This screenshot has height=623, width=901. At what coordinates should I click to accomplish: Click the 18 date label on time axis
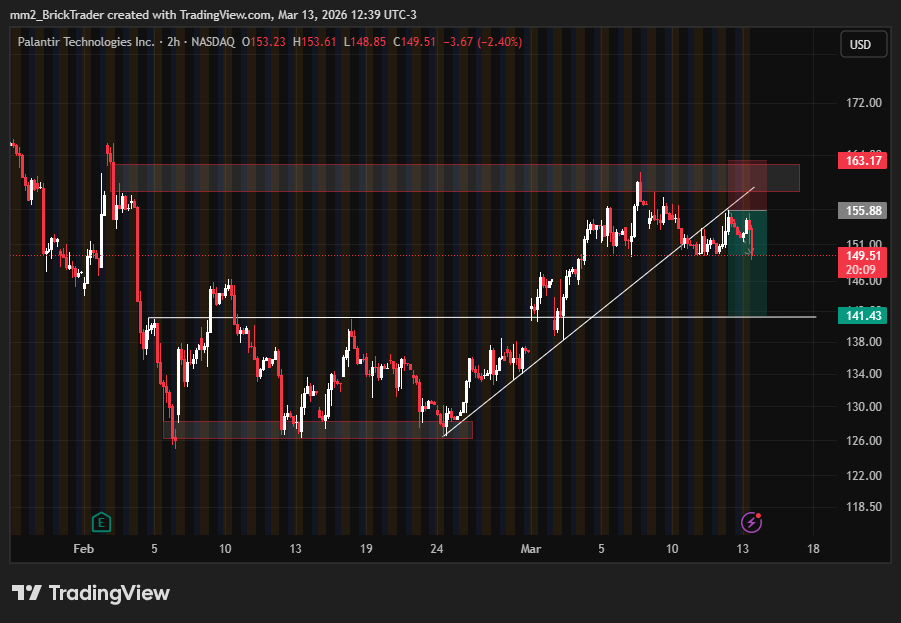(813, 549)
